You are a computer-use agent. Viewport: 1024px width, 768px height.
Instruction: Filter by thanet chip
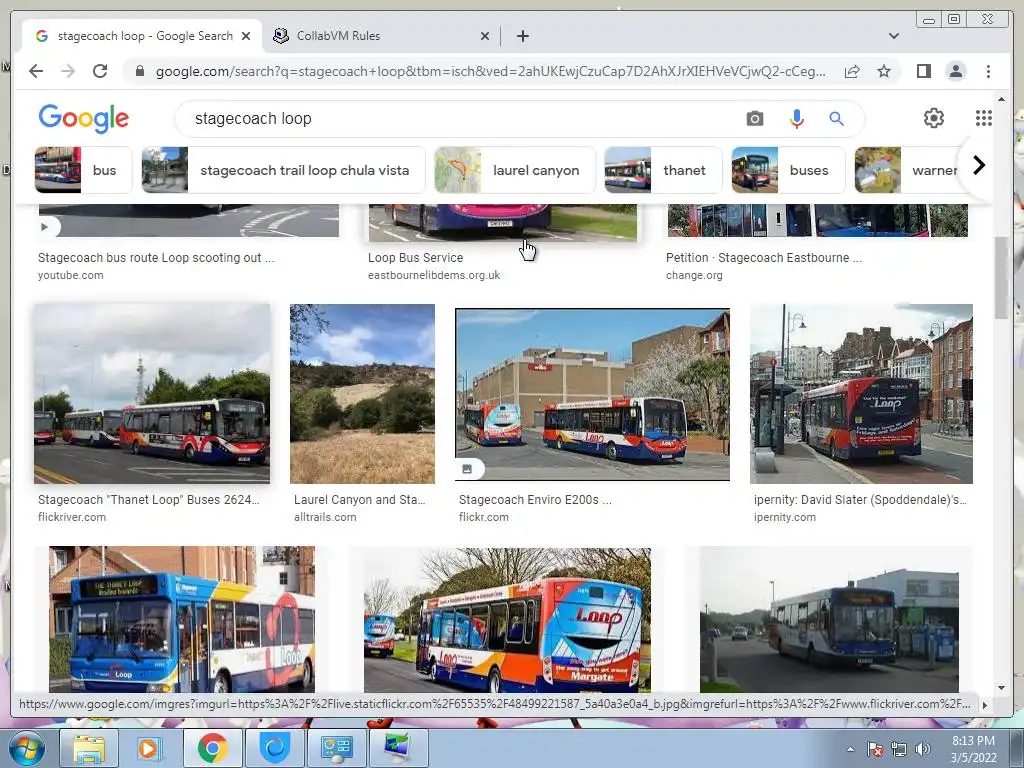664,170
